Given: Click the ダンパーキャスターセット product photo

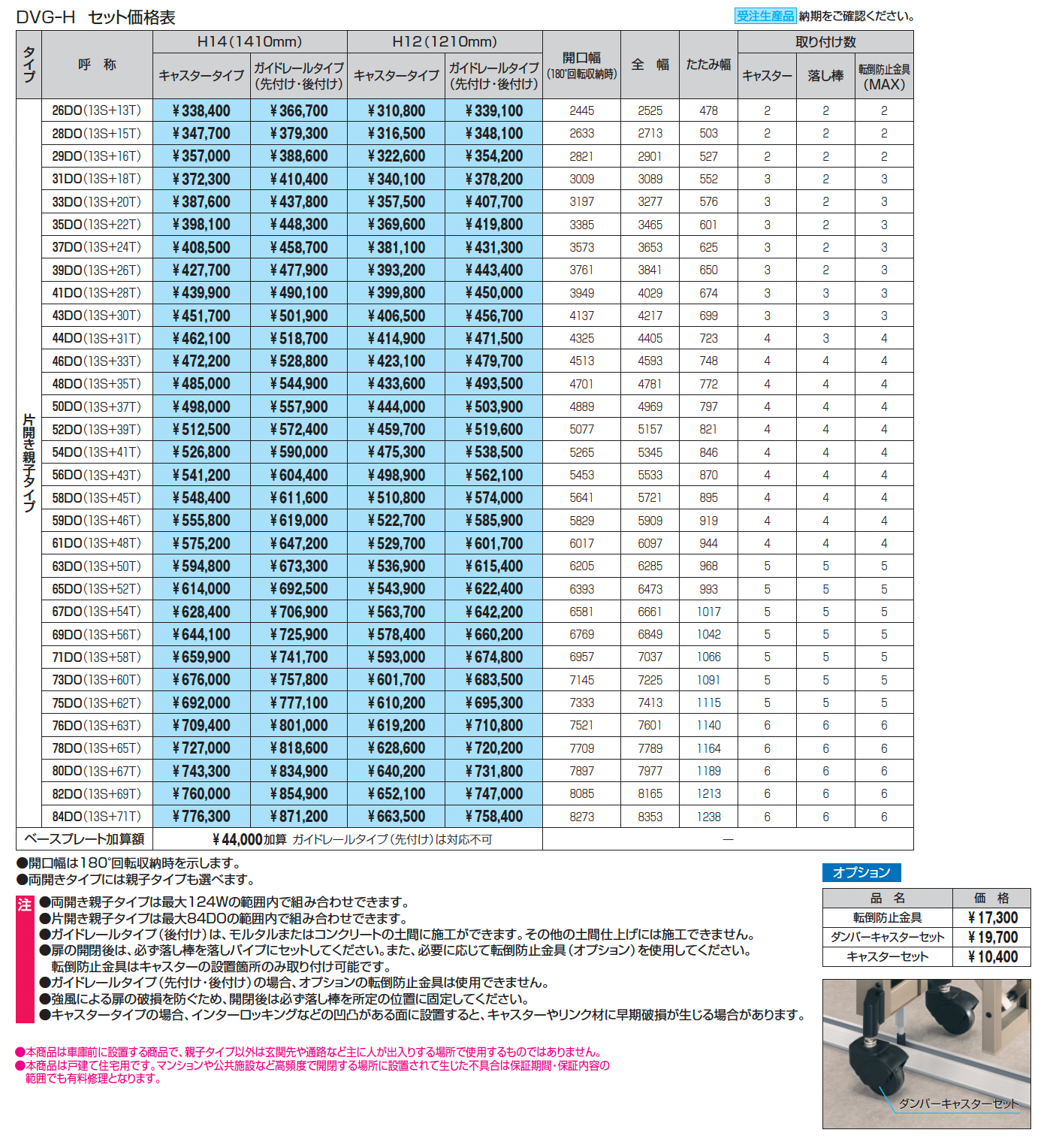Looking at the screenshot, I should coord(926,1053).
